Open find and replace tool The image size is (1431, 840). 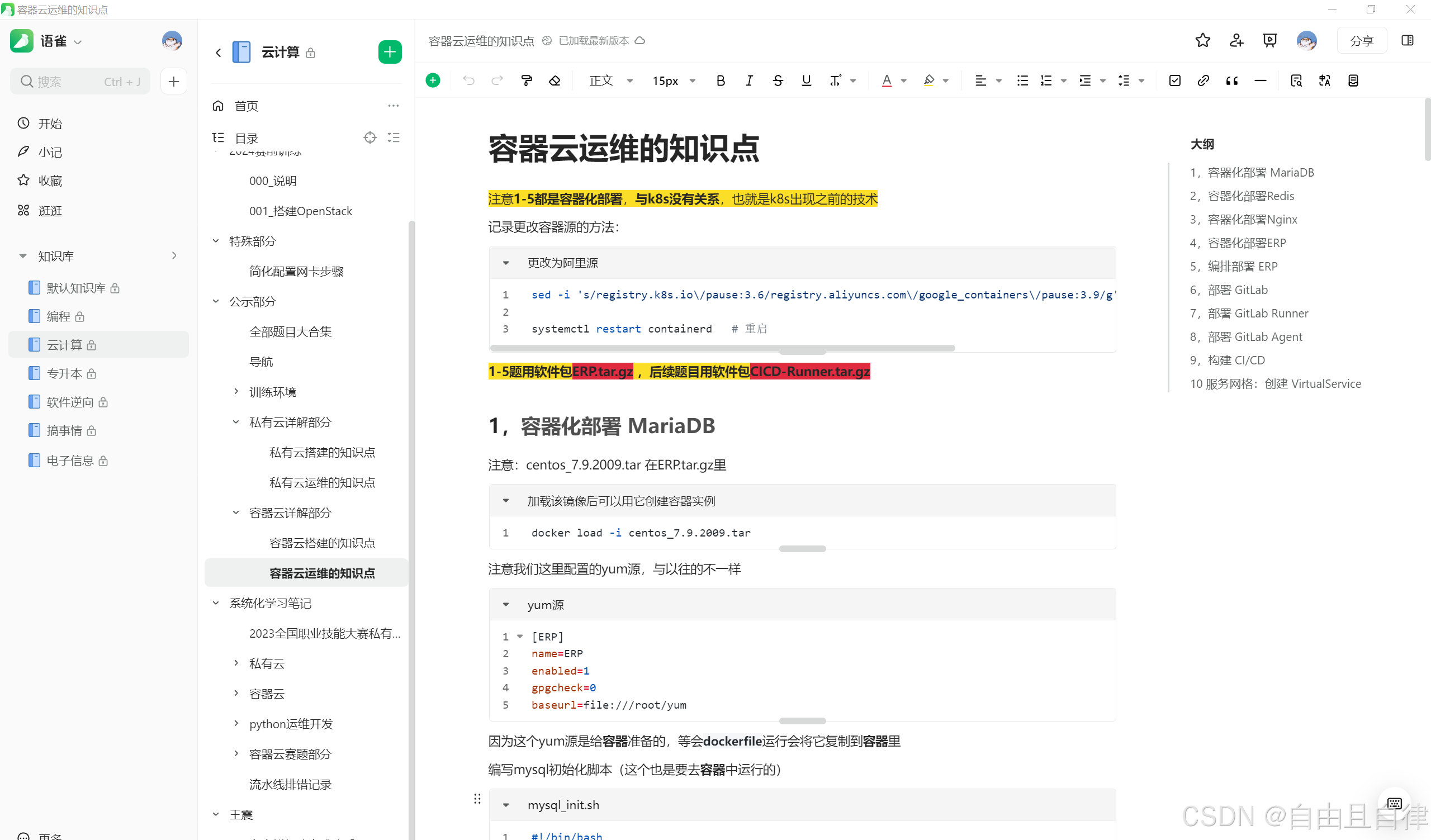coord(1296,80)
